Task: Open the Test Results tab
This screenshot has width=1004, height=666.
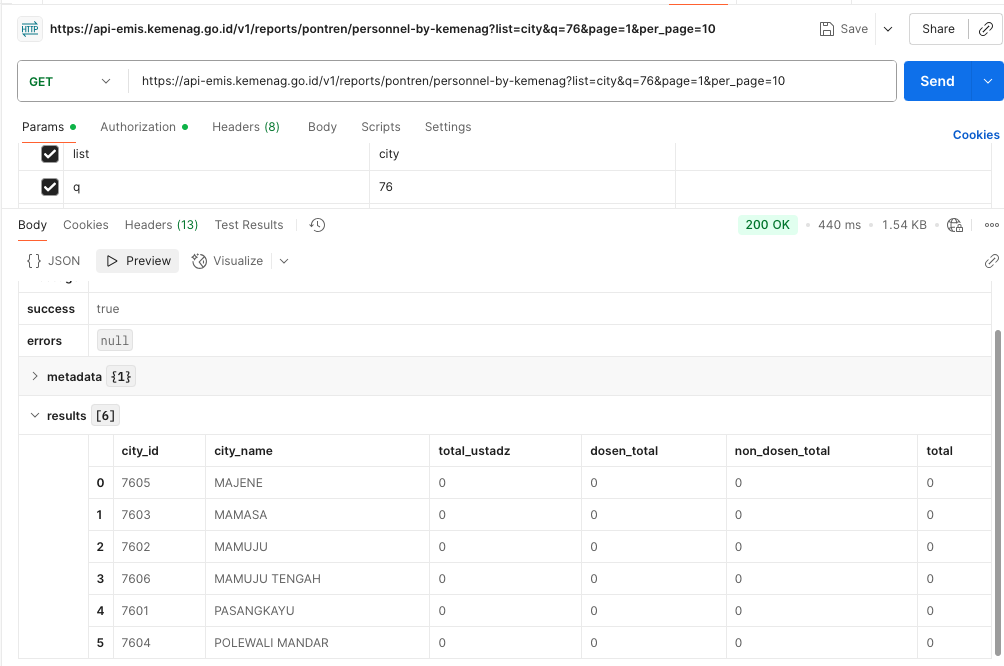Action: pos(249,225)
